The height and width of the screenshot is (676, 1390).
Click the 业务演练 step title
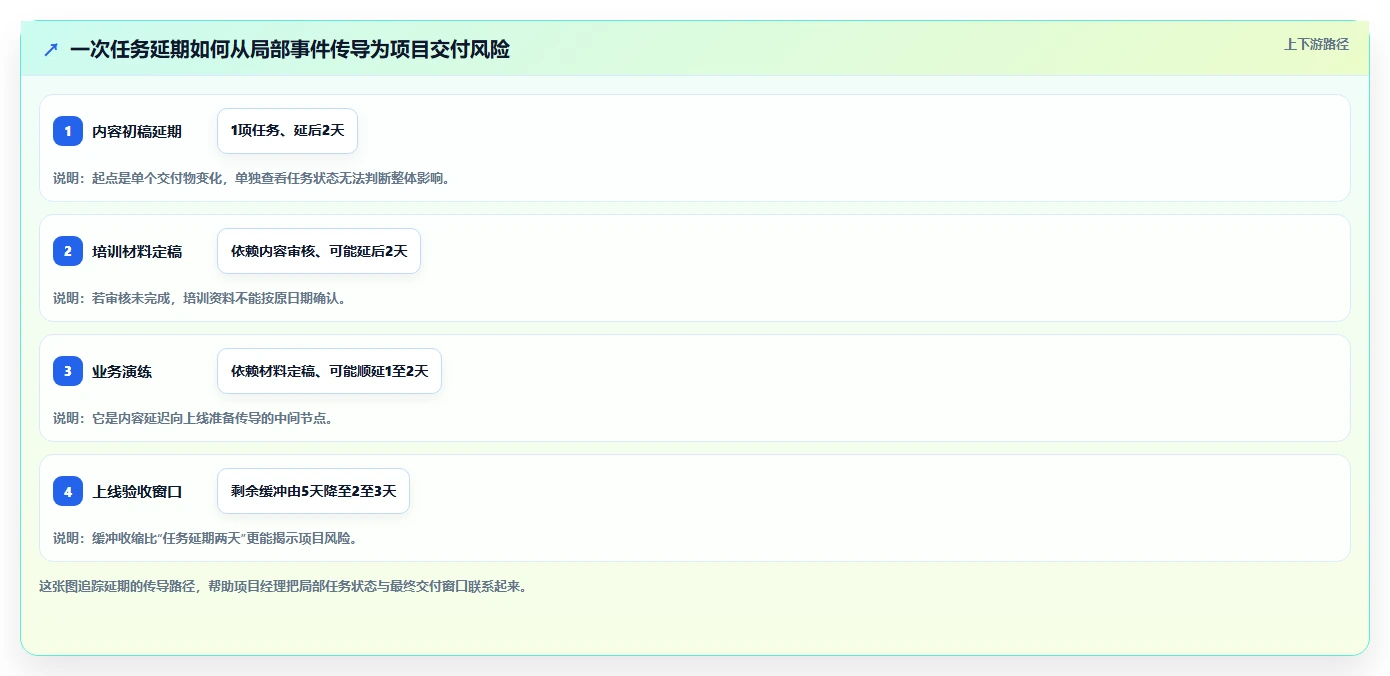click(122, 371)
